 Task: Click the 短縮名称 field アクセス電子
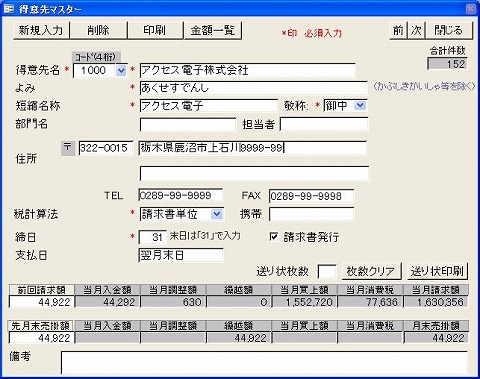coord(208,106)
